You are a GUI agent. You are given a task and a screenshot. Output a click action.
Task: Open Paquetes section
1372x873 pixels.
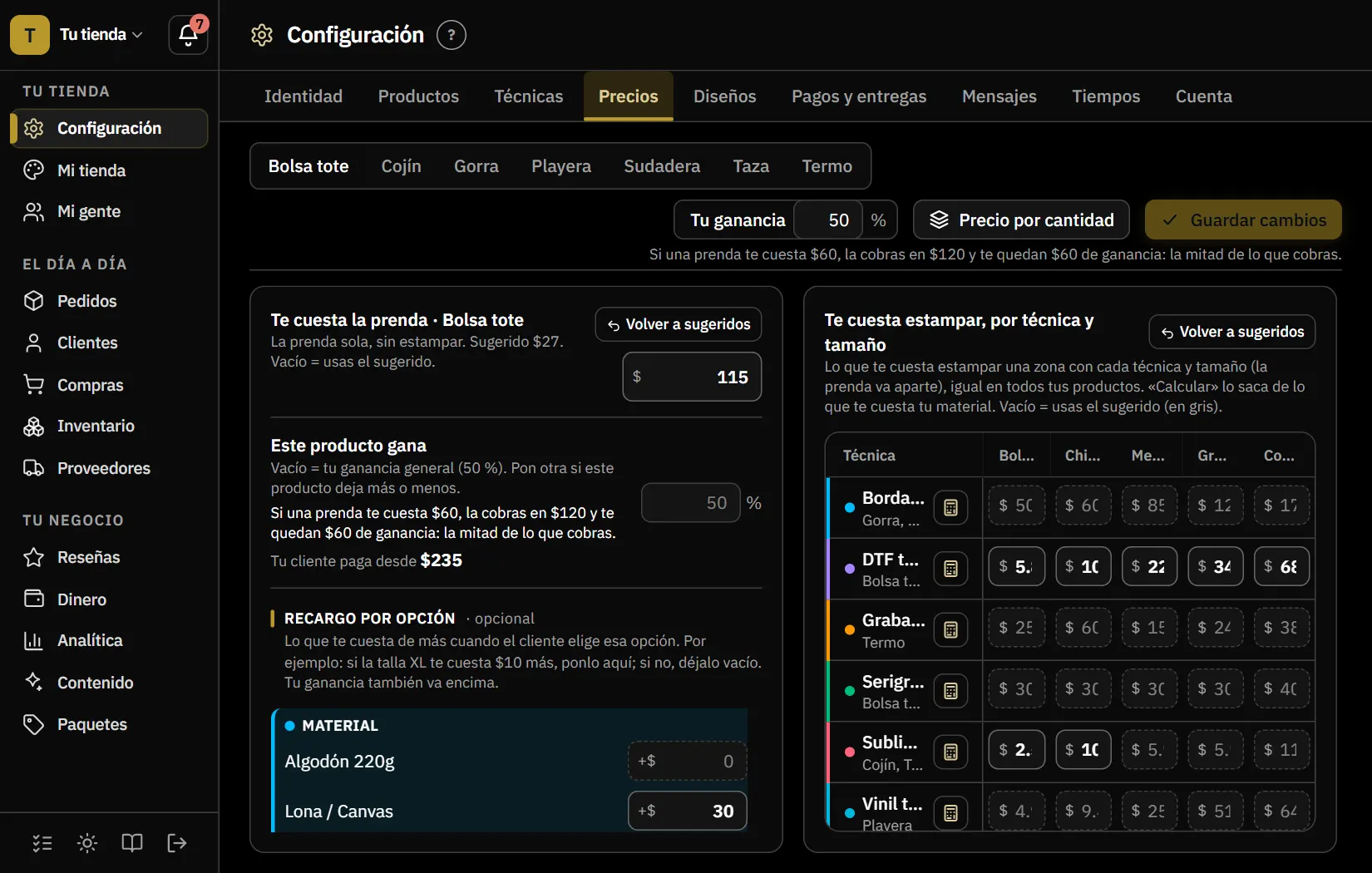[109, 724]
